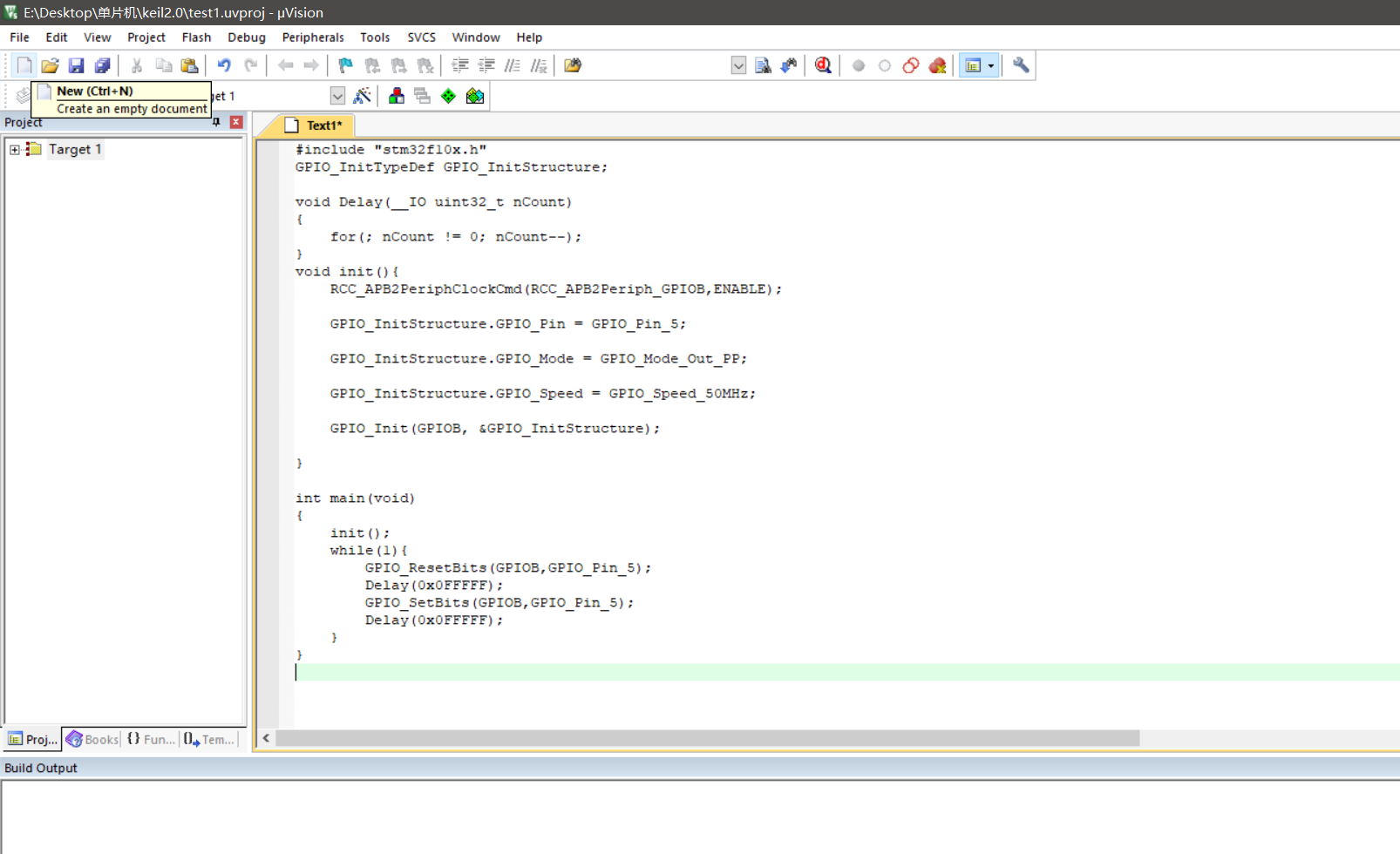Viewport: 1400px width, 854px height.
Task: Start the debug session with red d icon
Action: (823, 65)
